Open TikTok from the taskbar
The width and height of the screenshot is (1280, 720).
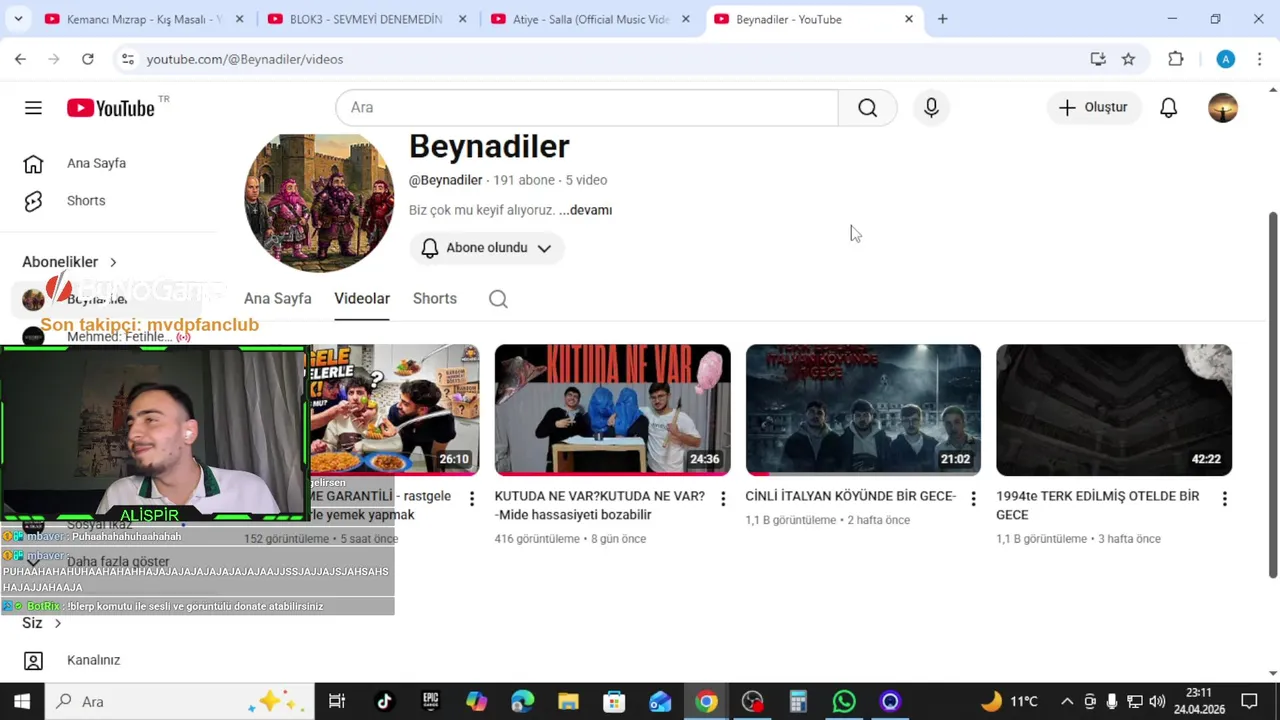[x=384, y=701]
